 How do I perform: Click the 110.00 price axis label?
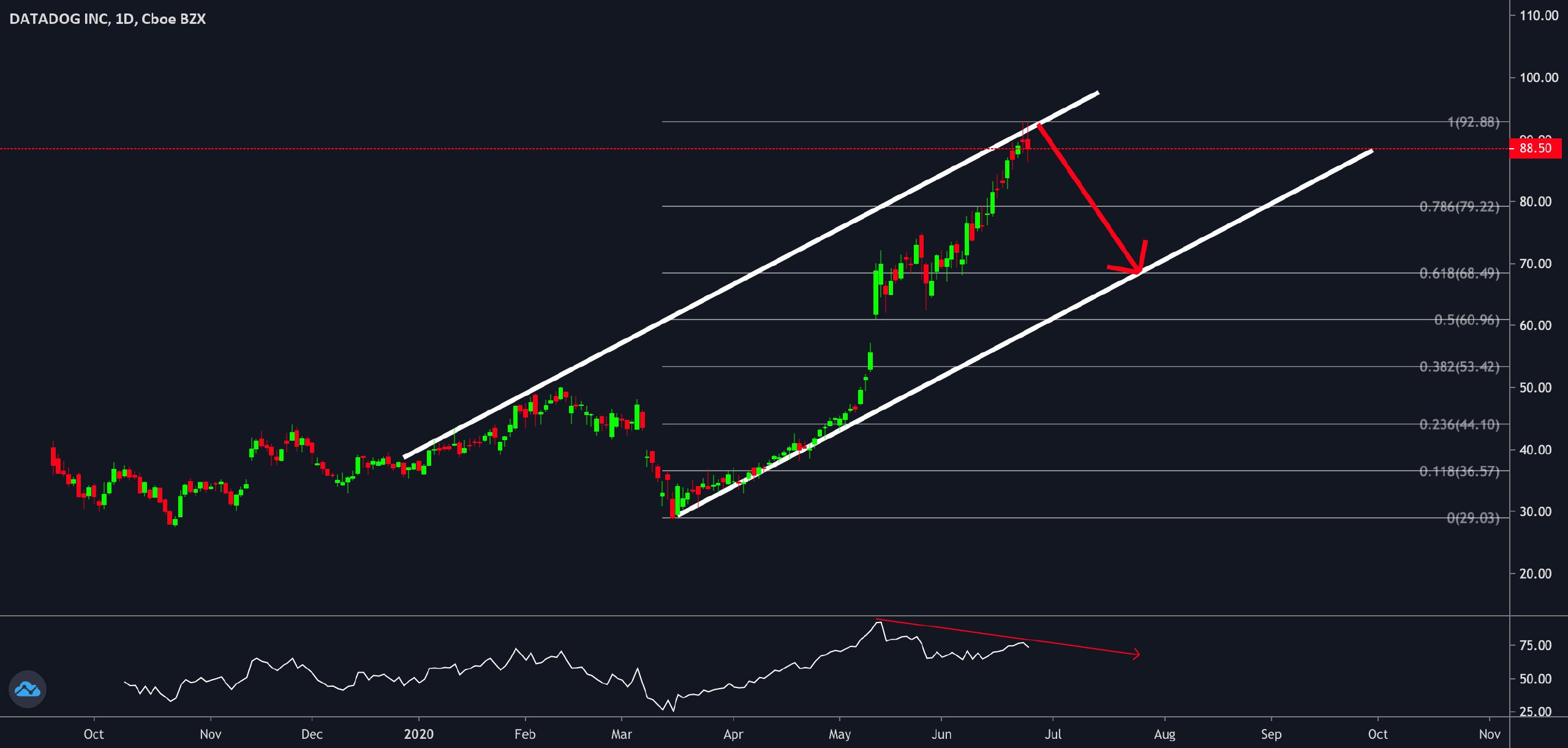tap(1539, 15)
